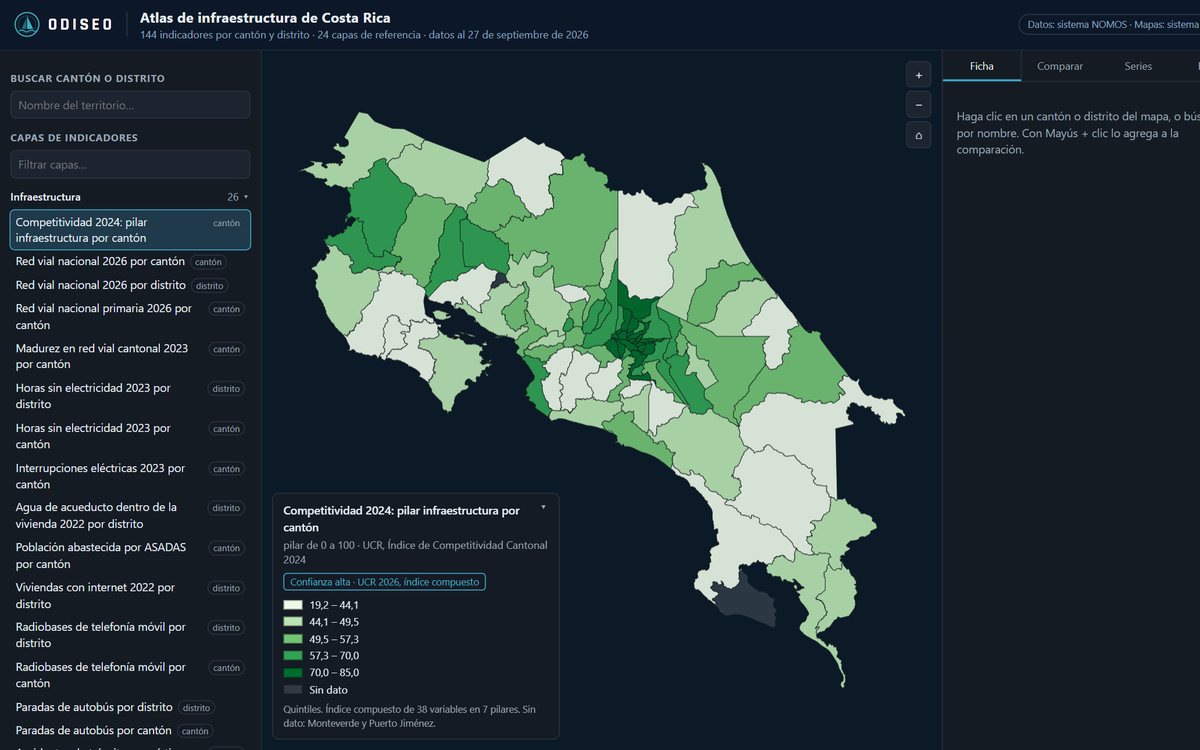1200x750 pixels.
Task: Open the Comparar tab
Action: [x=1060, y=66]
